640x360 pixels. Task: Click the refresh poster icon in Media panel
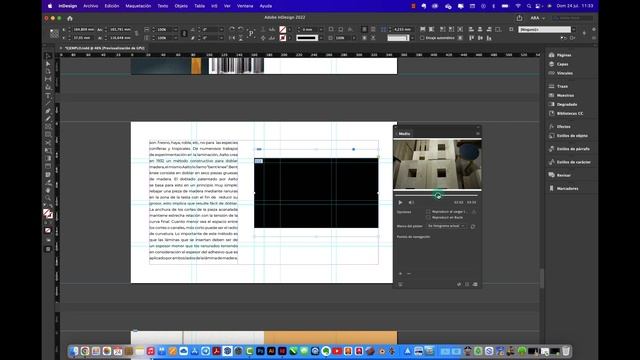click(x=473, y=227)
